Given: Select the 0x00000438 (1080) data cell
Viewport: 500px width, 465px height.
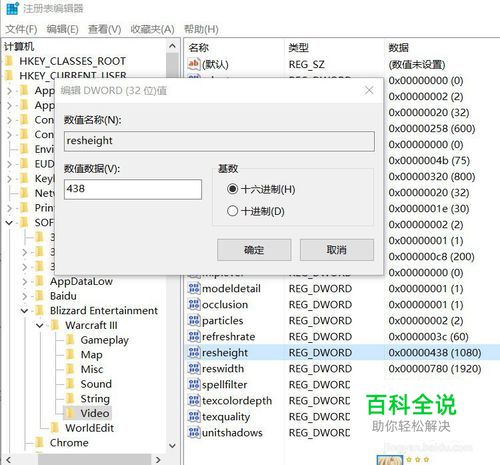Looking at the screenshot, I should click(x=435, y=353).
